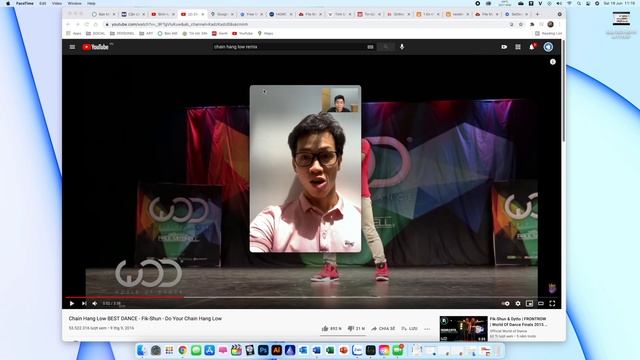The image size is (640, 360).
Task: Open the Fik-Shun & Dytto related video thumbnail
Action: click(x=463, y=329)
